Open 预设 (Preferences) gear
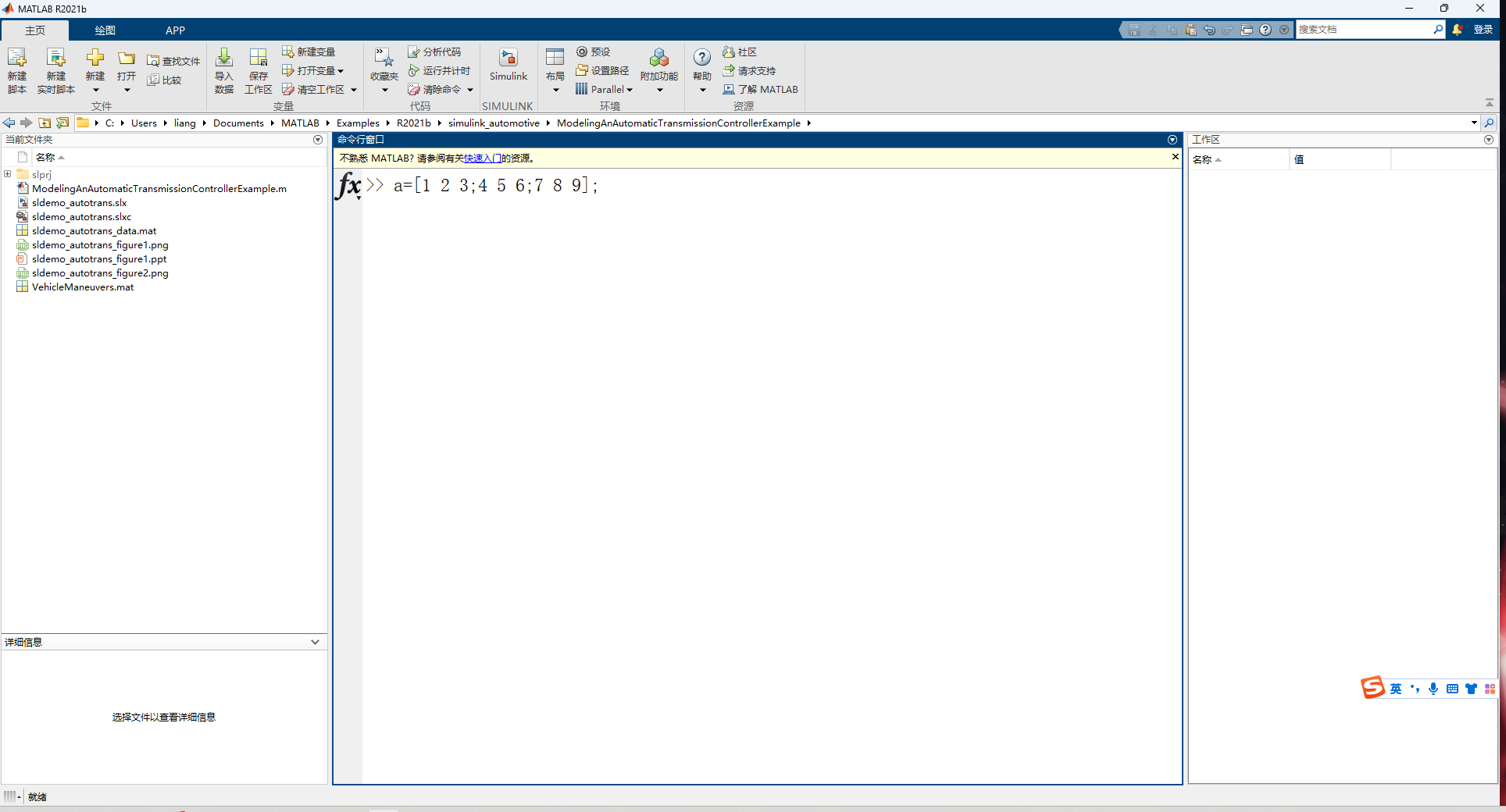The image size is (1506, 812). [593, 52]
